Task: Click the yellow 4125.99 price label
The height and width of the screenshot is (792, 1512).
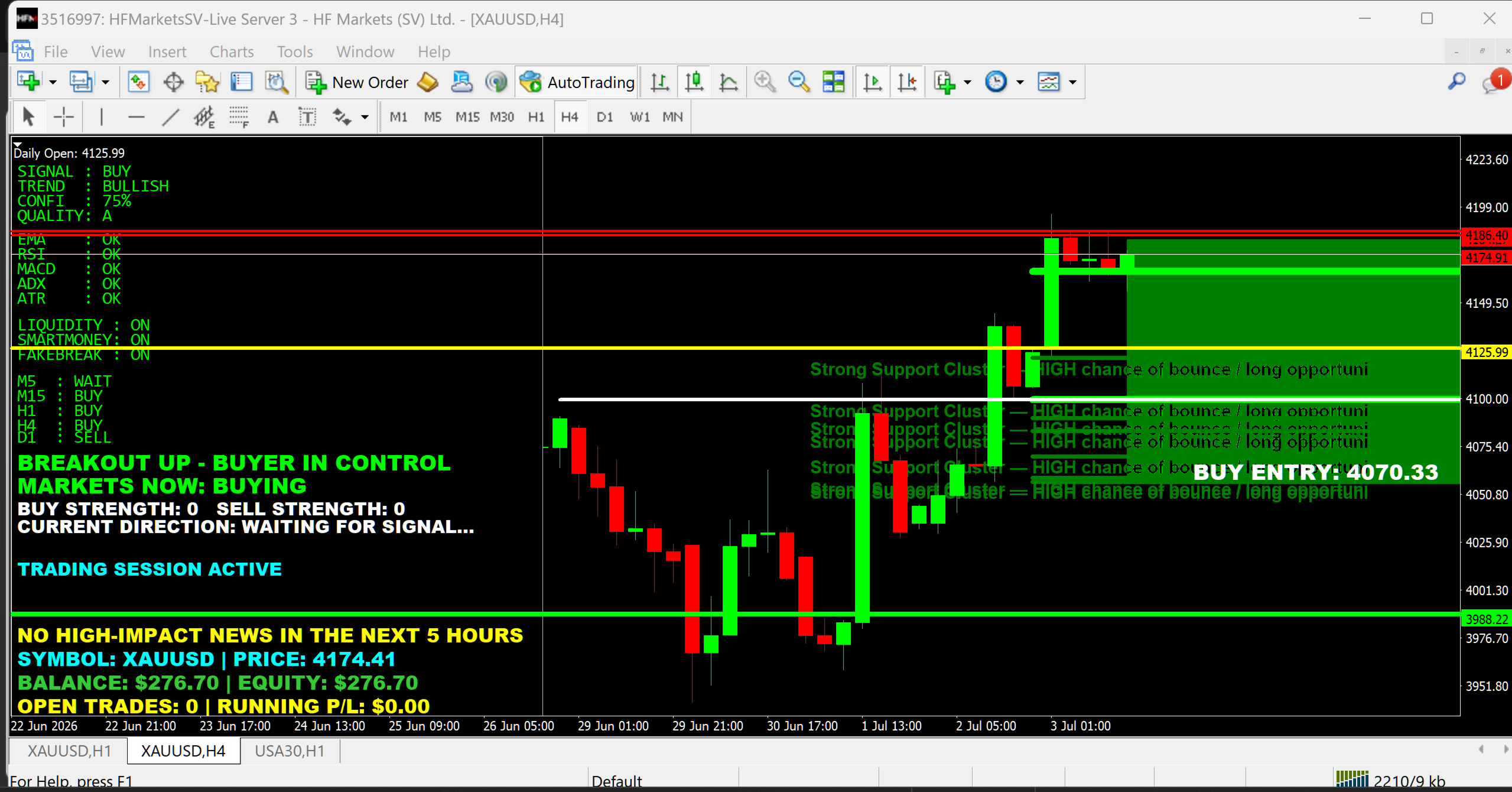Action: point(1486,352)
